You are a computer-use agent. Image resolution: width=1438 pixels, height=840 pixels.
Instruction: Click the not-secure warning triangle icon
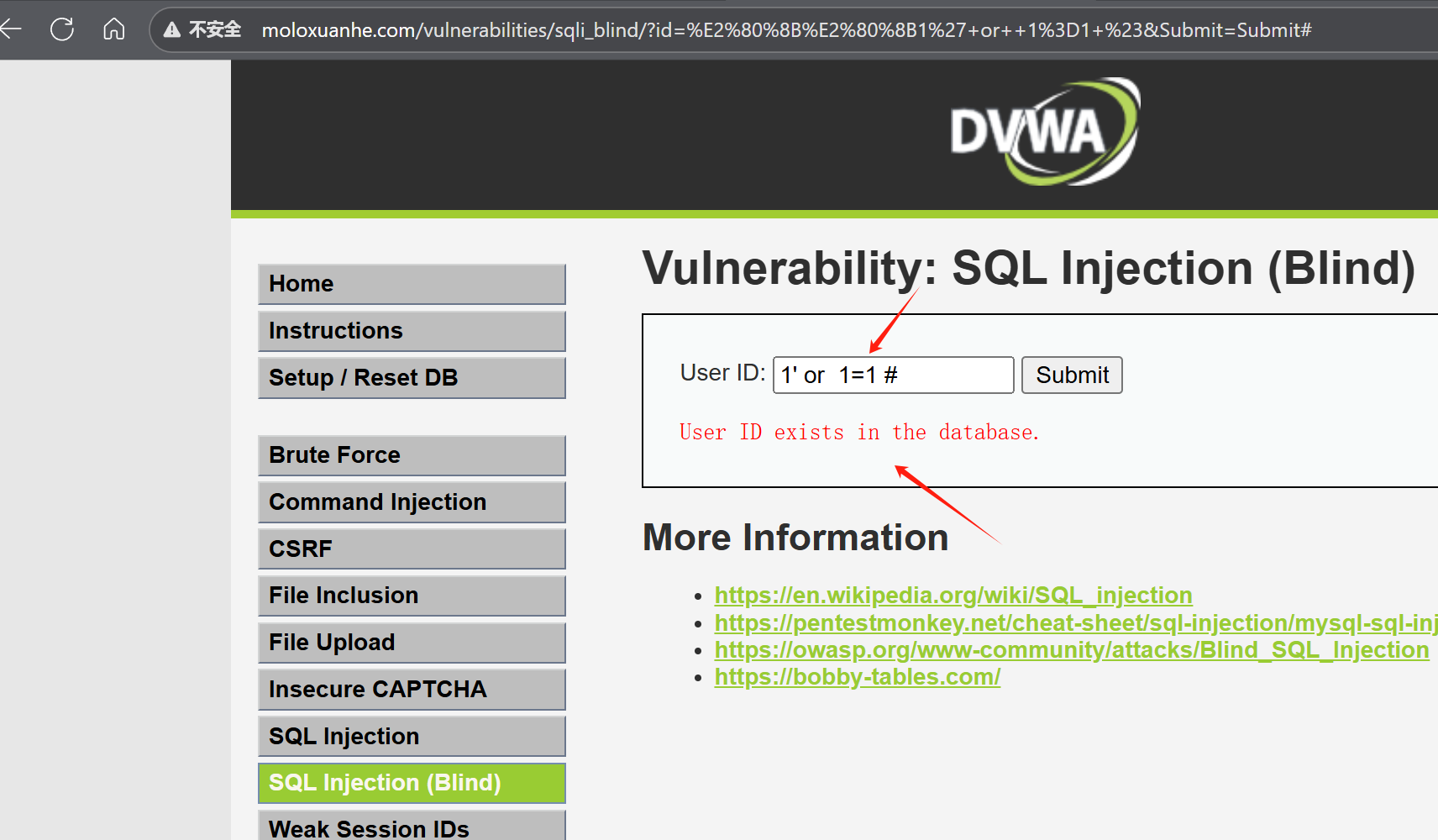click(x=172, y=30)
